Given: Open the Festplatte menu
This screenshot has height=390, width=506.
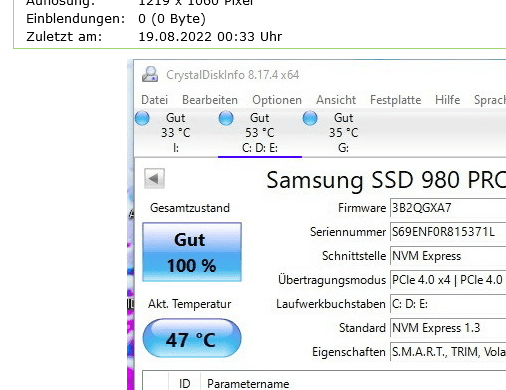Looking at the screenshot, I should (395, 100).
